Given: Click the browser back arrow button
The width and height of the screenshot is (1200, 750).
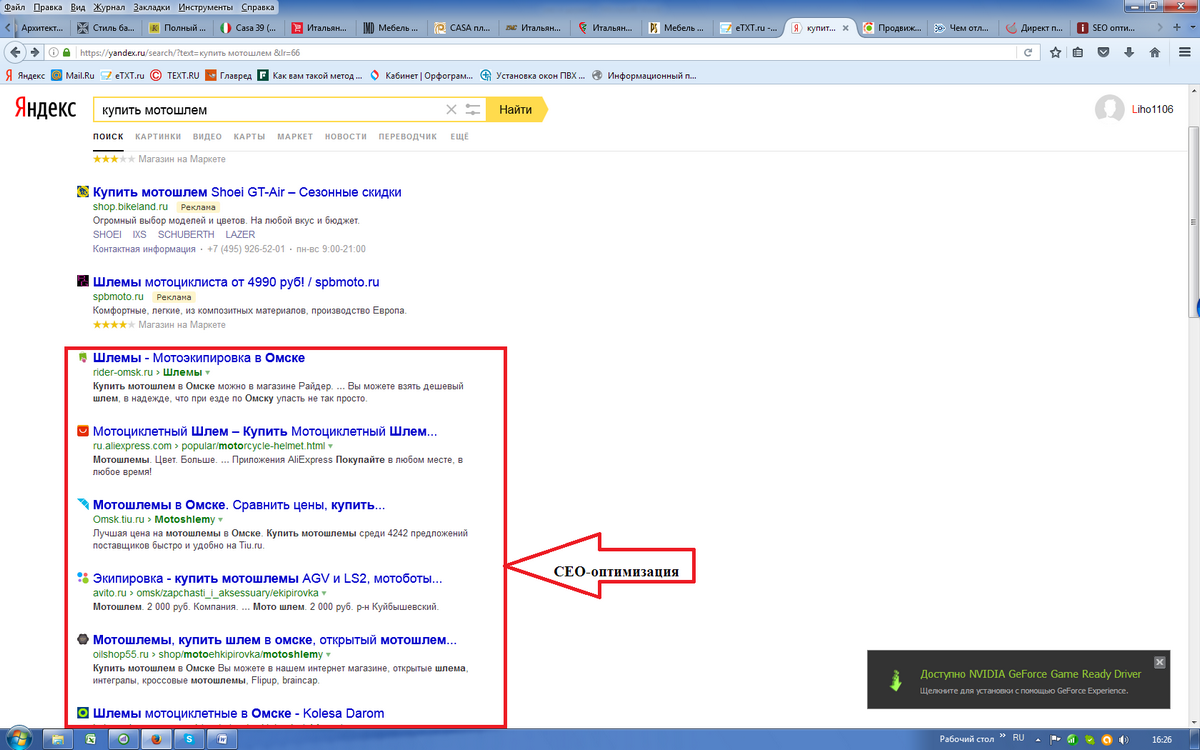Looking at the screenshot, I should pos(16,52).
